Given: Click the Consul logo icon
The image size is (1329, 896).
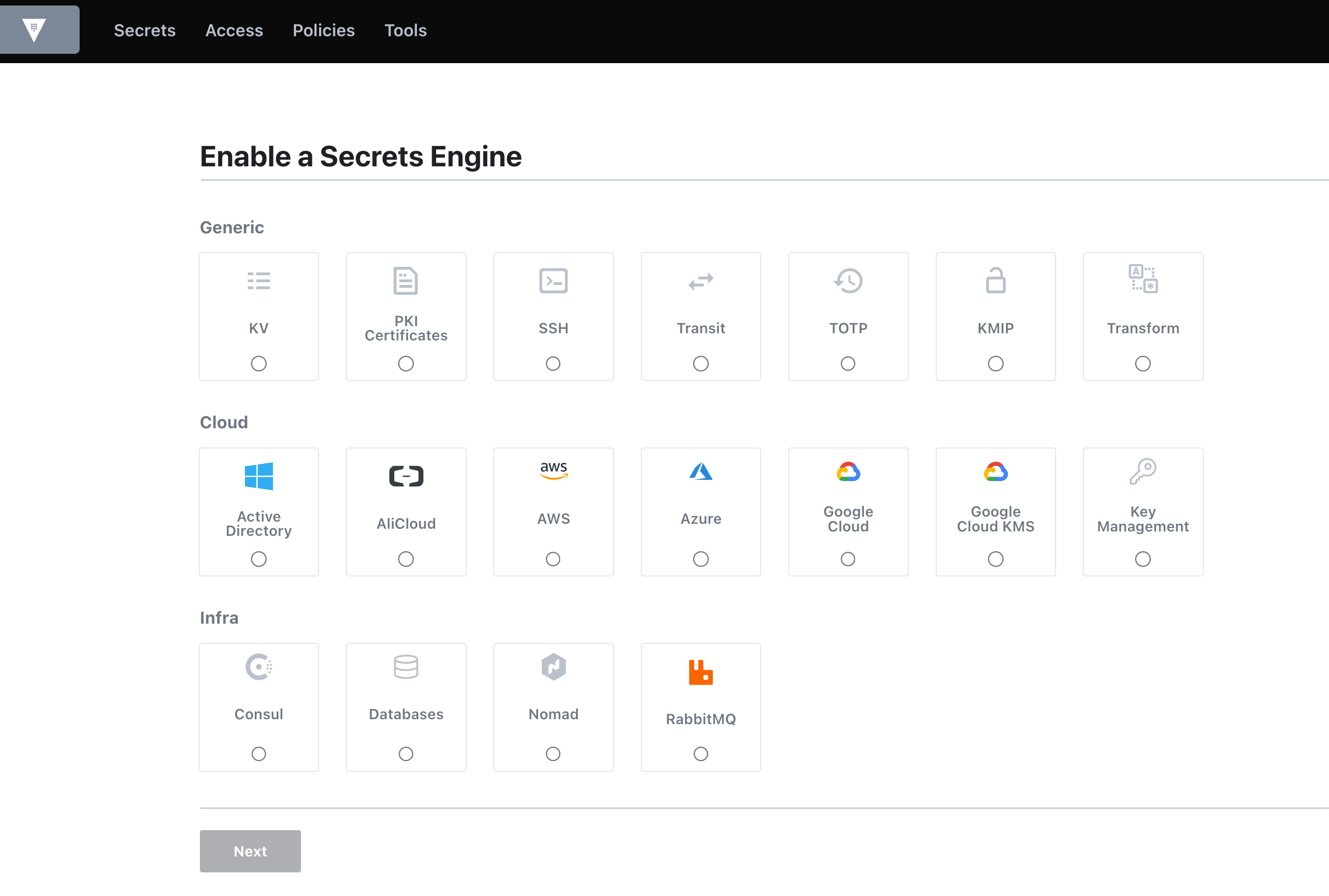Looking at the screenshot, I should pos(258,667).
